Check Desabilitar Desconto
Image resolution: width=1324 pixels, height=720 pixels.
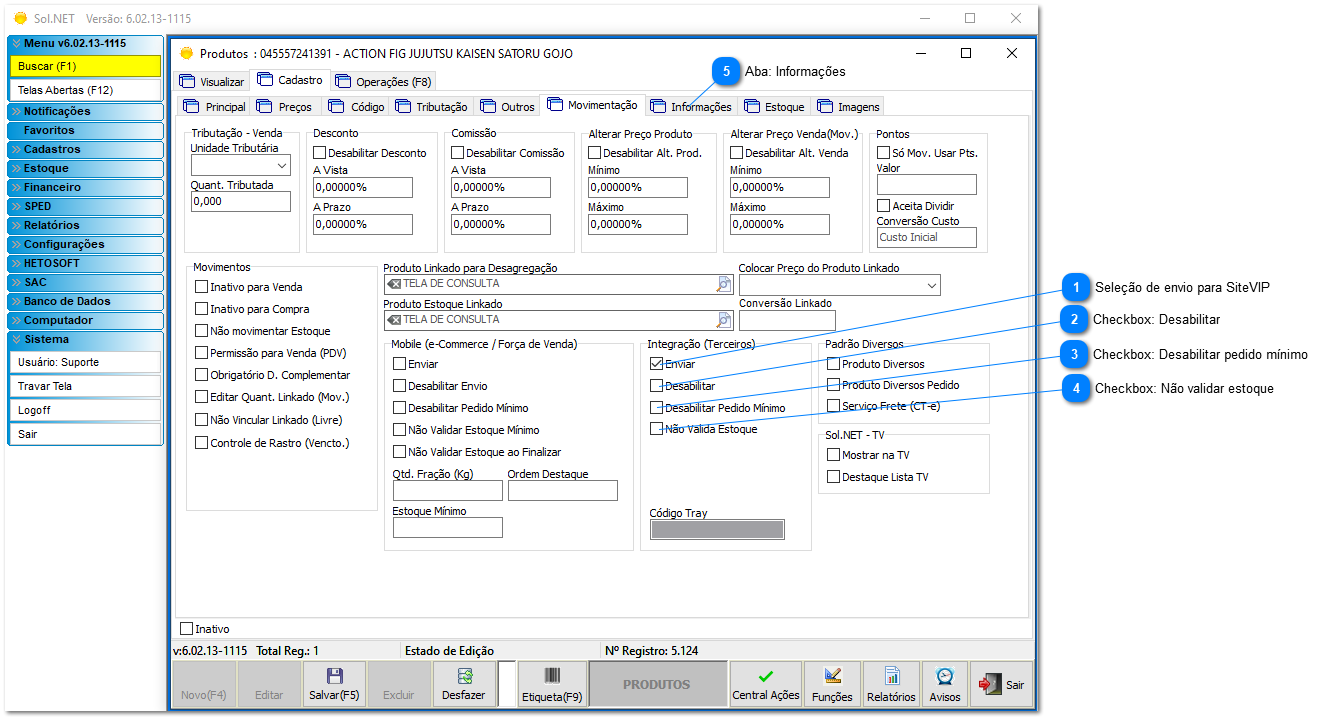(x=318, y=153)
